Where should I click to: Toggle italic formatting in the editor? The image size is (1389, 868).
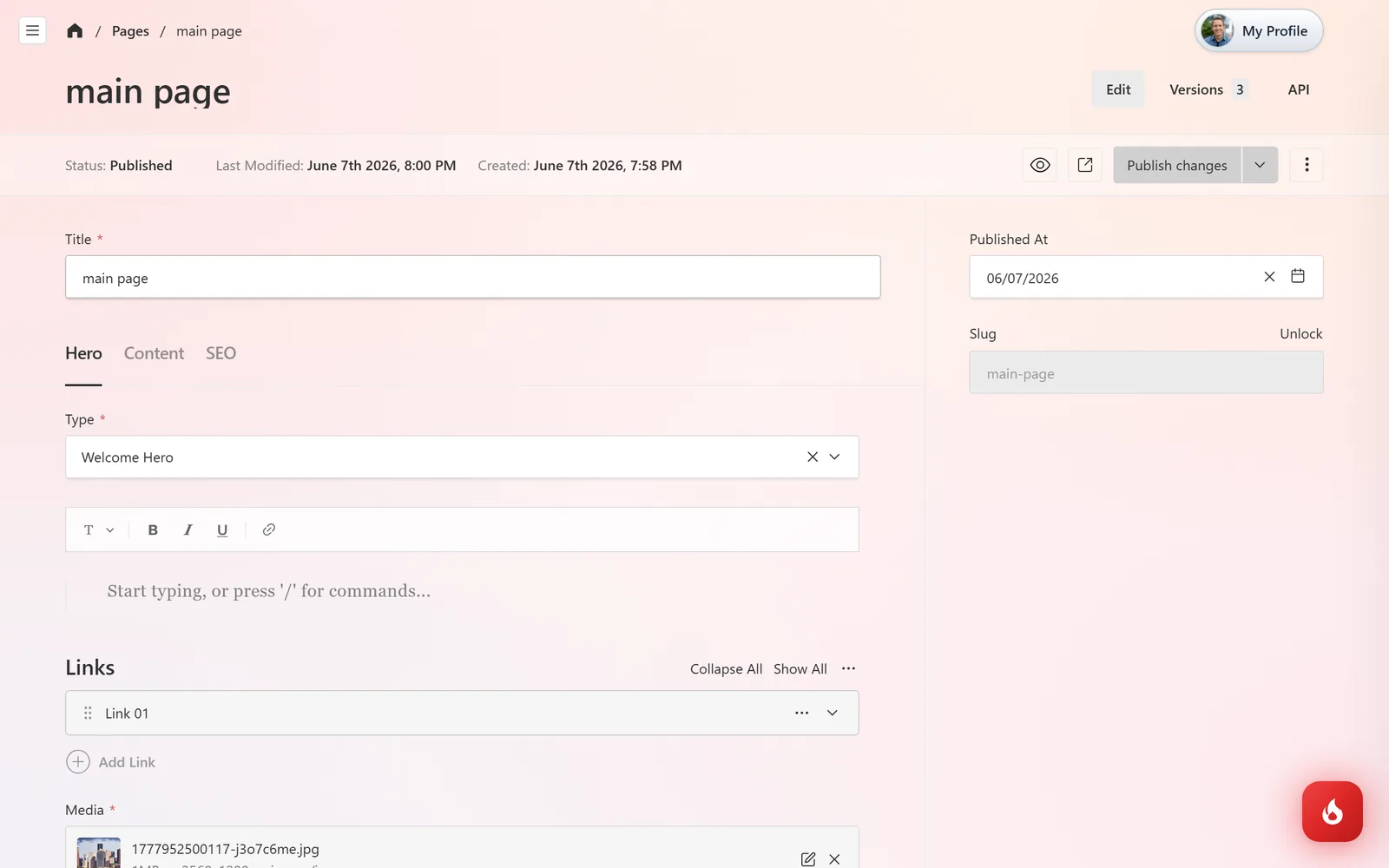tap(188, 529)
